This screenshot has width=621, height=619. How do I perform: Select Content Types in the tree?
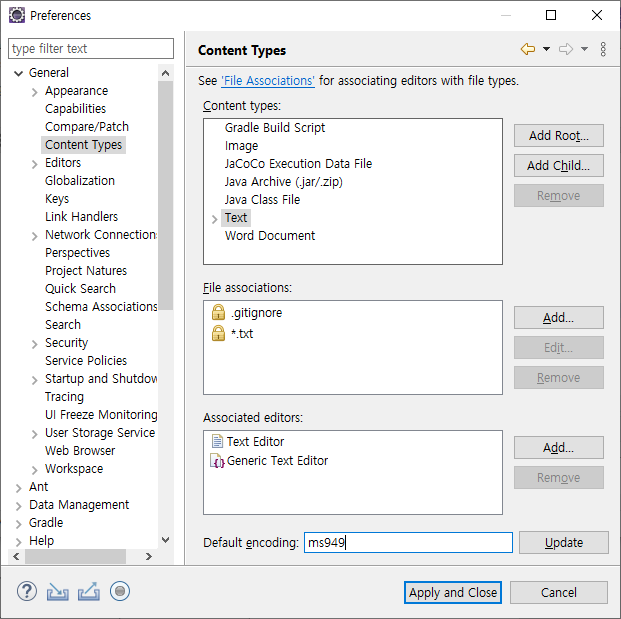click(x=83, y=145)
